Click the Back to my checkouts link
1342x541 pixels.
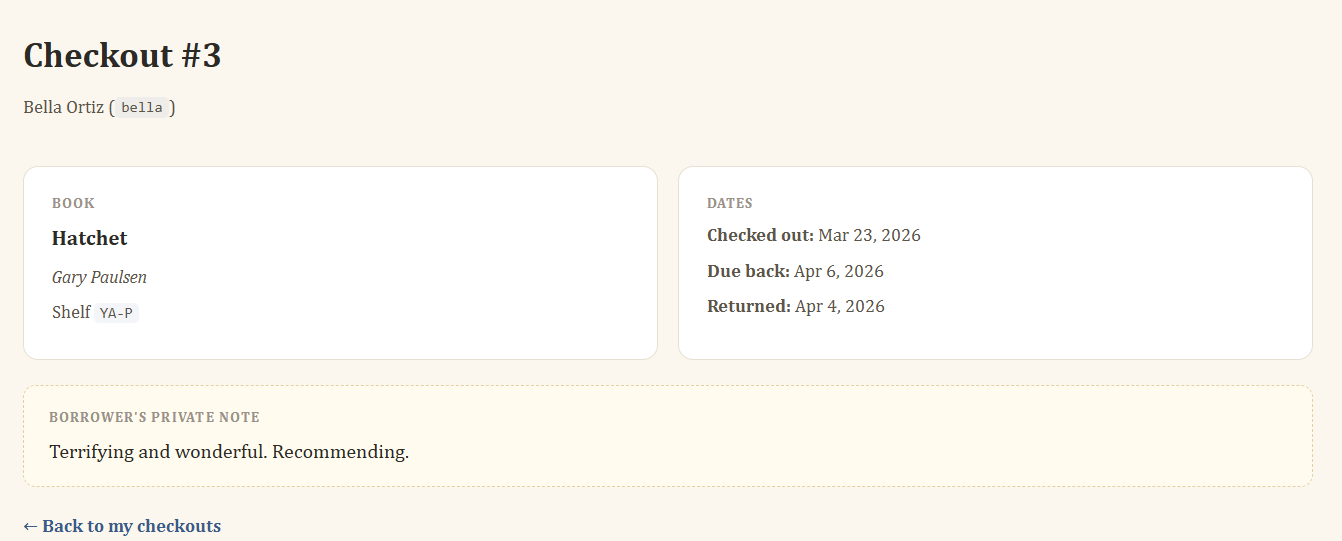pos(131,526)
